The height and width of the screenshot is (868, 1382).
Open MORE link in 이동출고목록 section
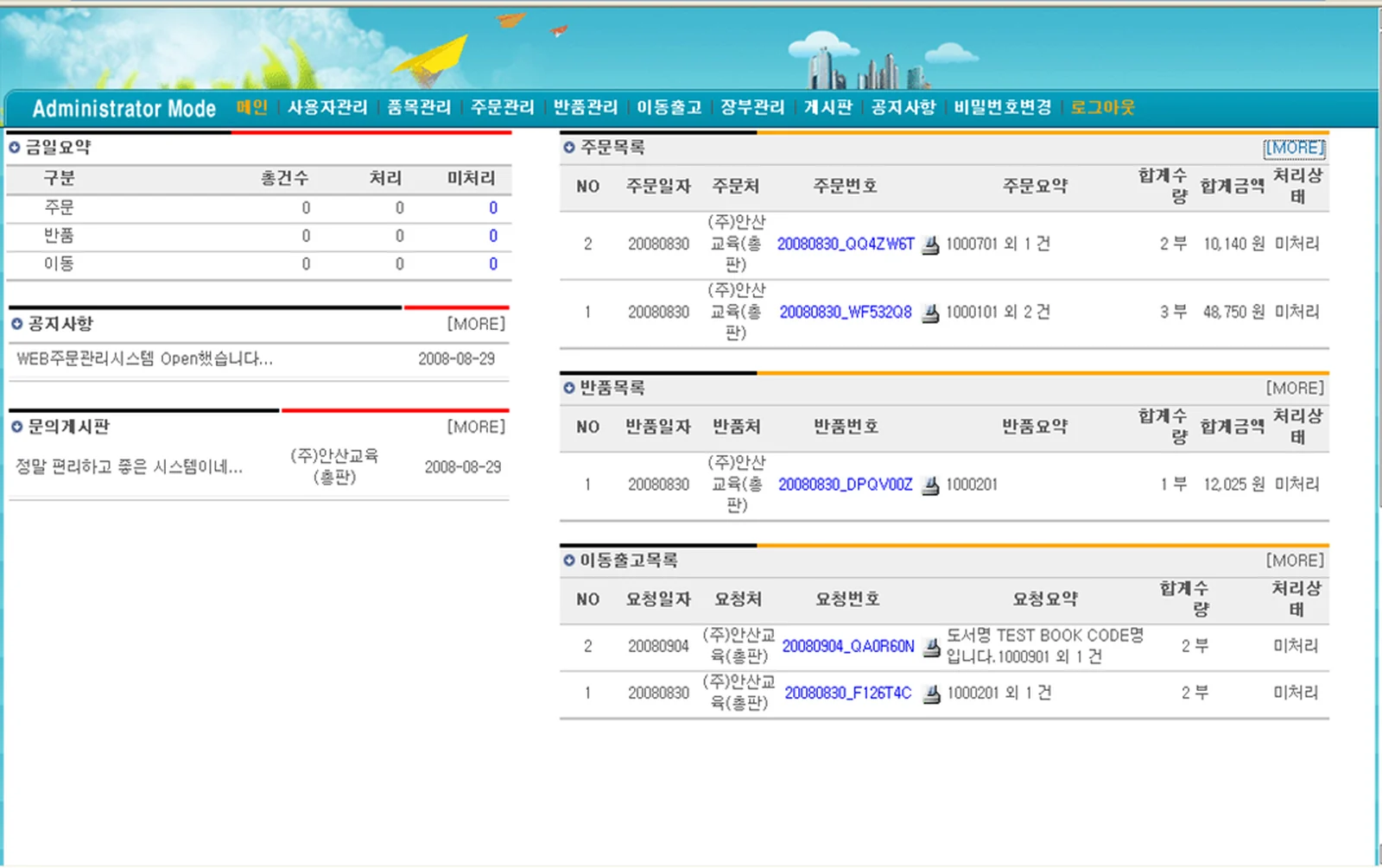tap(1295, 561)
